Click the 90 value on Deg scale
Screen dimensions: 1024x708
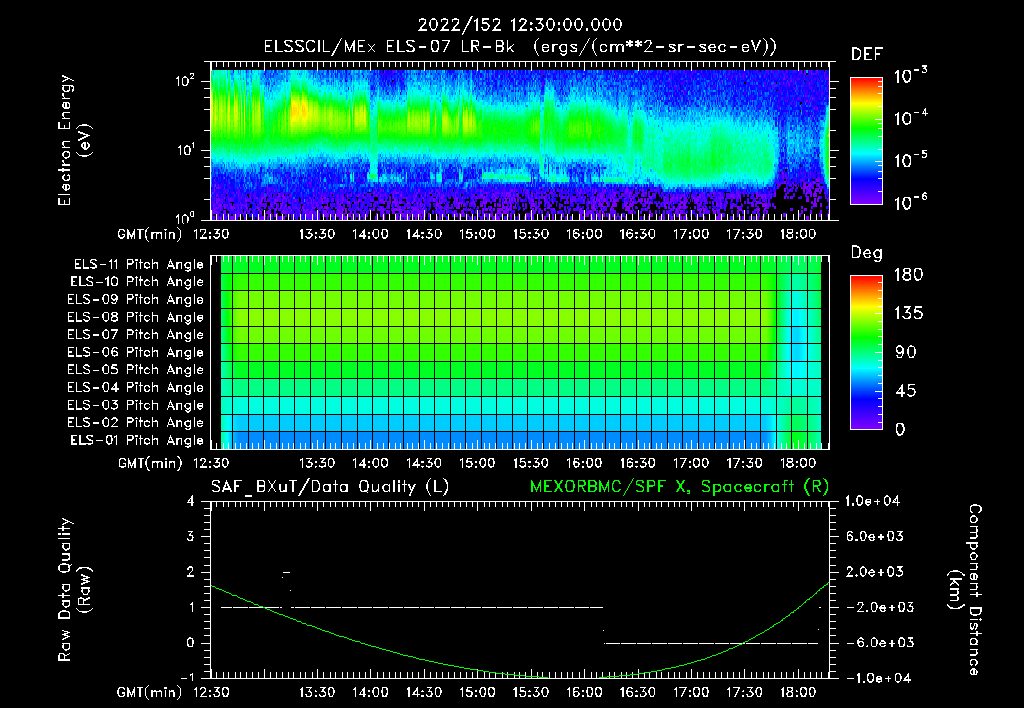coord(906,353)
